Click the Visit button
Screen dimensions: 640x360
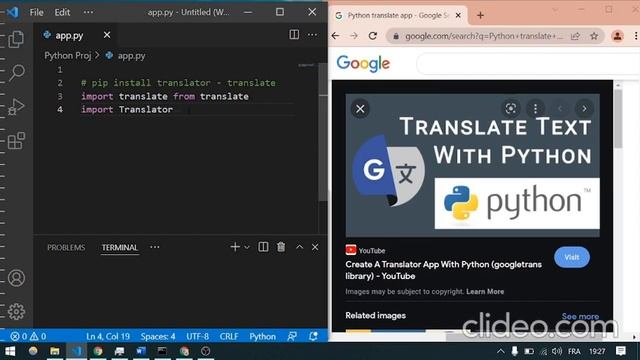pyautogui.click(x=572, y=257)
